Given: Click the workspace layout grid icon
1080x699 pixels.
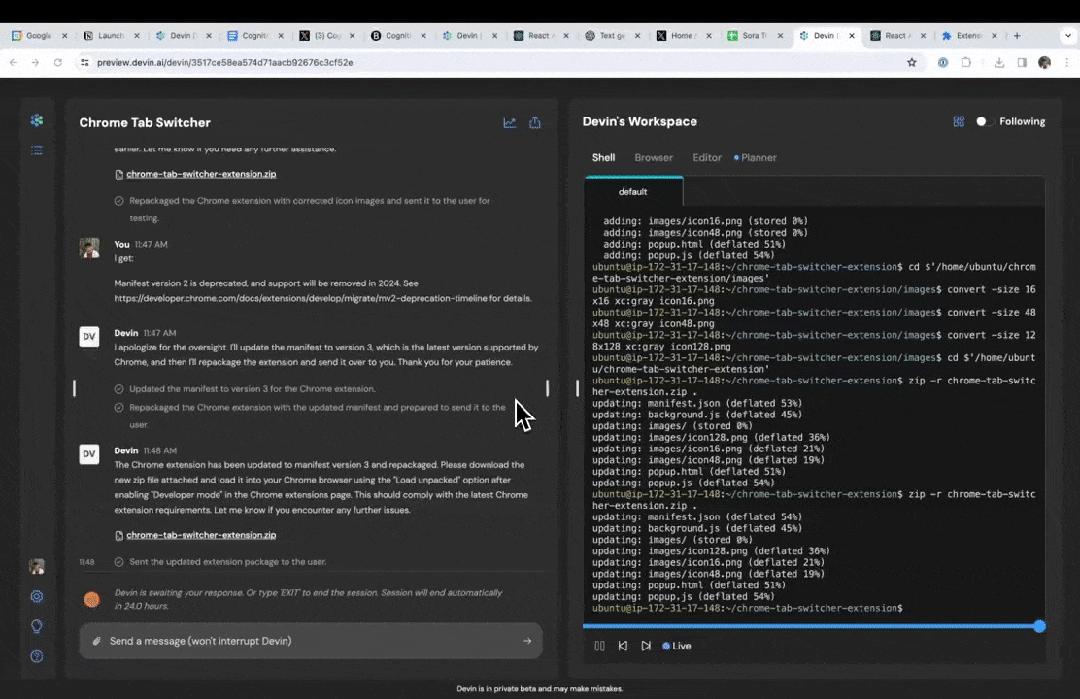Looking at the screenshot, I should click(958, 121).
